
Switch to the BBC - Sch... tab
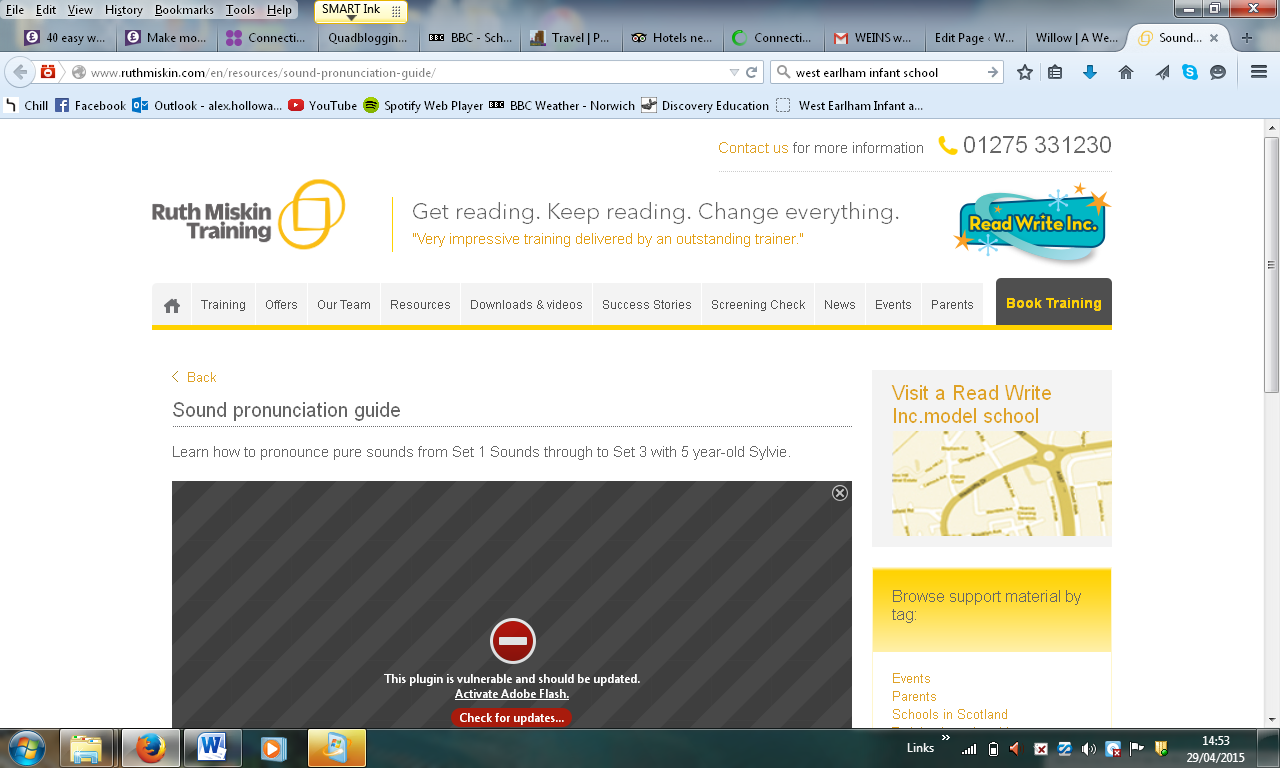470,38
